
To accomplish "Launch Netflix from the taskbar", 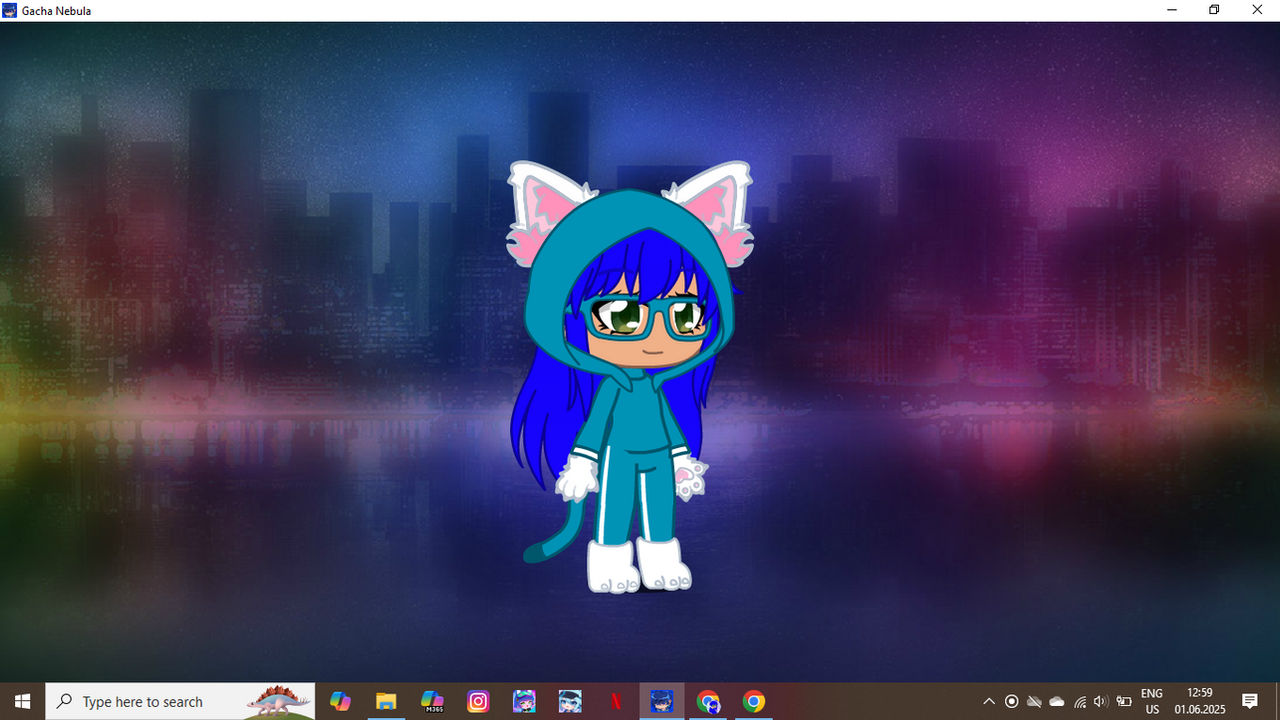I will pos(616,701).
